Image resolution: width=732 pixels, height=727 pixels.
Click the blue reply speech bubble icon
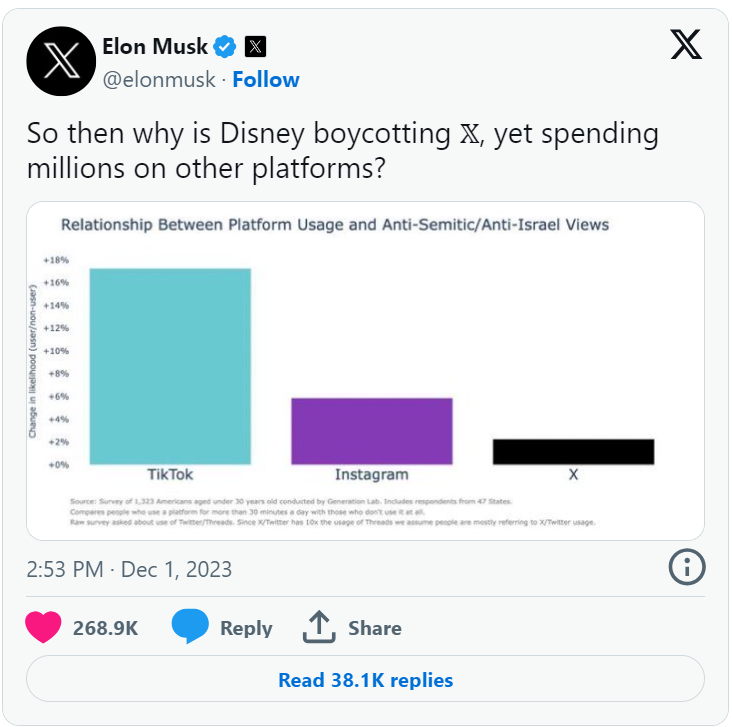[x=190, y=626]
